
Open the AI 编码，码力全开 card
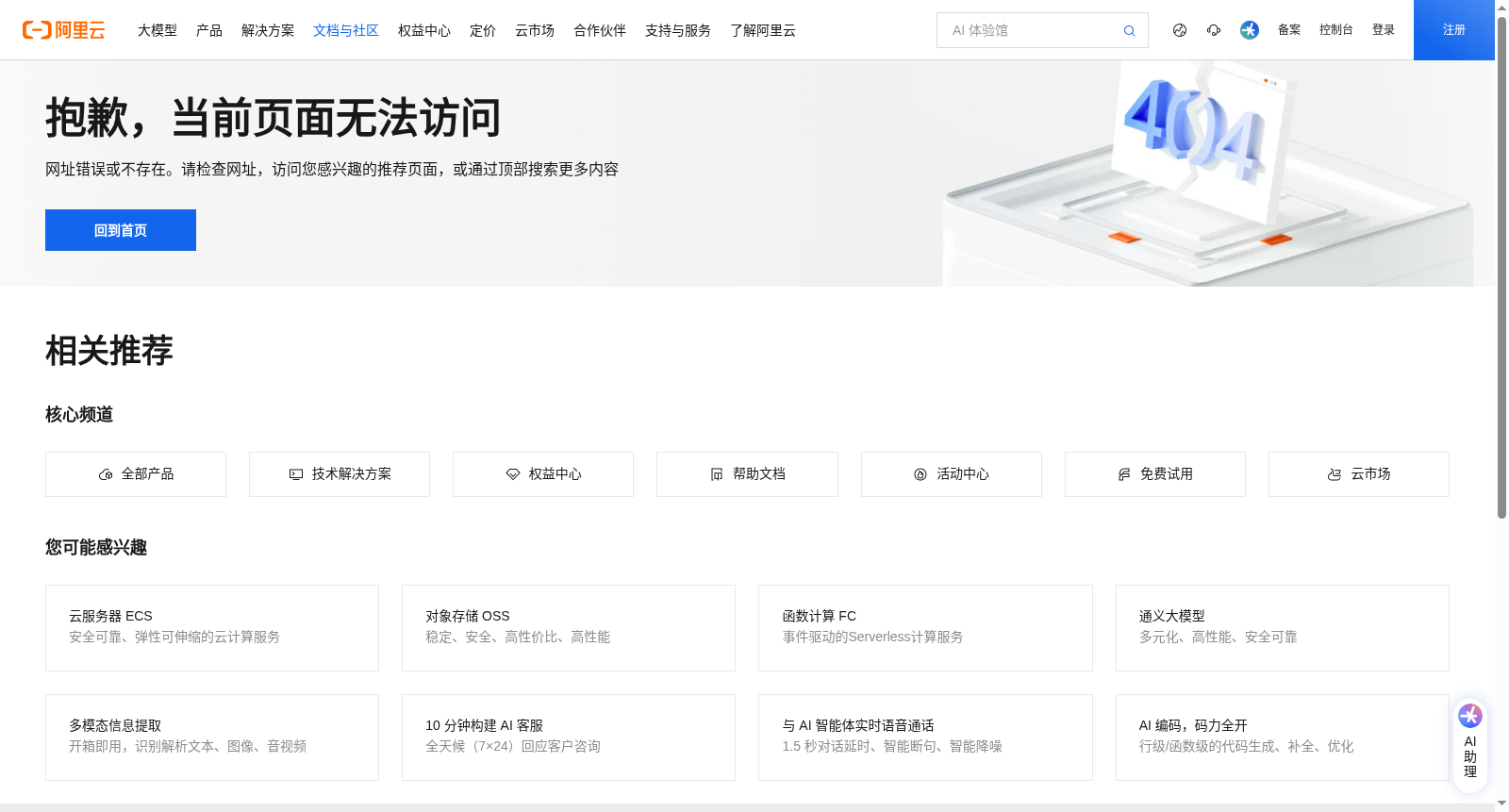point(1283,737)
